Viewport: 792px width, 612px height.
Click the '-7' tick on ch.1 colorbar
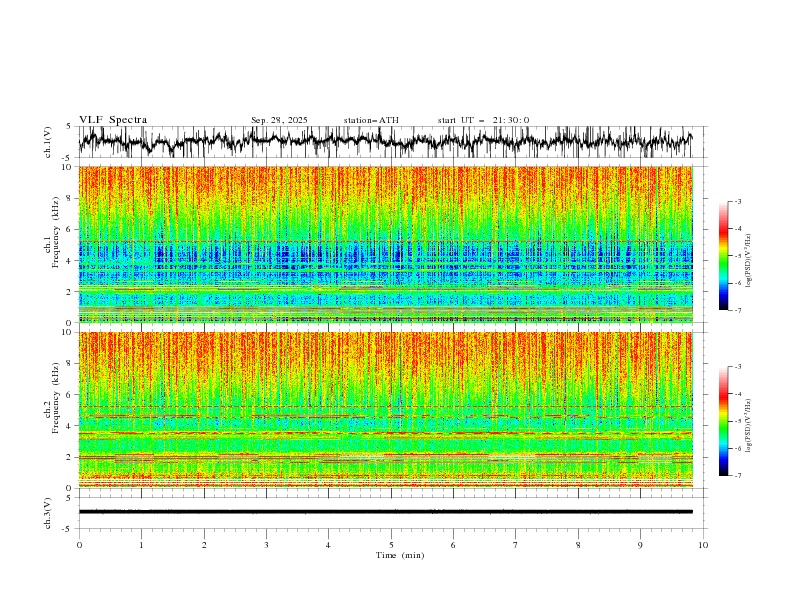(x=738, y=310)
